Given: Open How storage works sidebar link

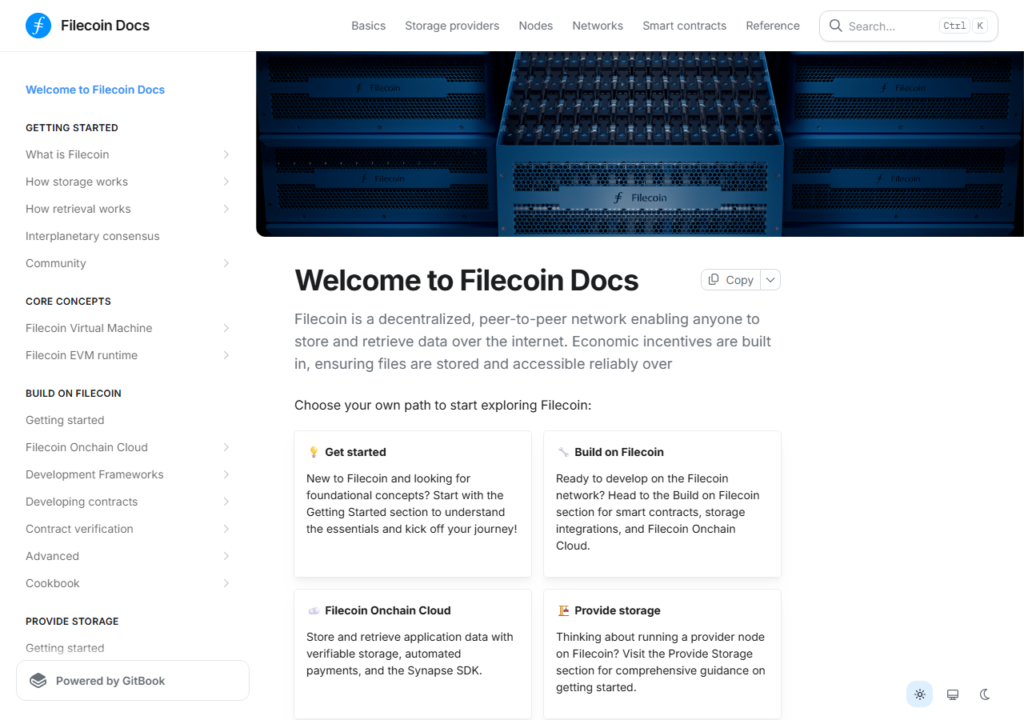Looking at the screenshot, I should click(76, 182).
